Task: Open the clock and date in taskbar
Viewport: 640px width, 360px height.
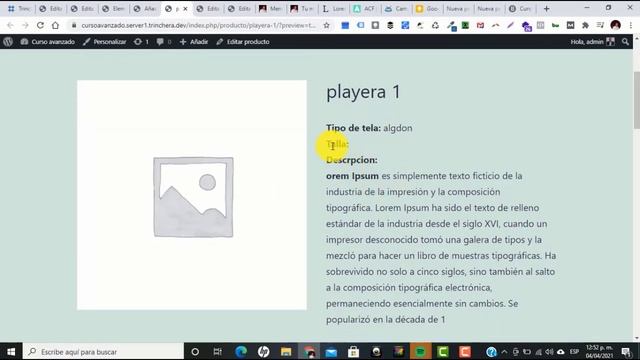Action: [x=599, y=351]
